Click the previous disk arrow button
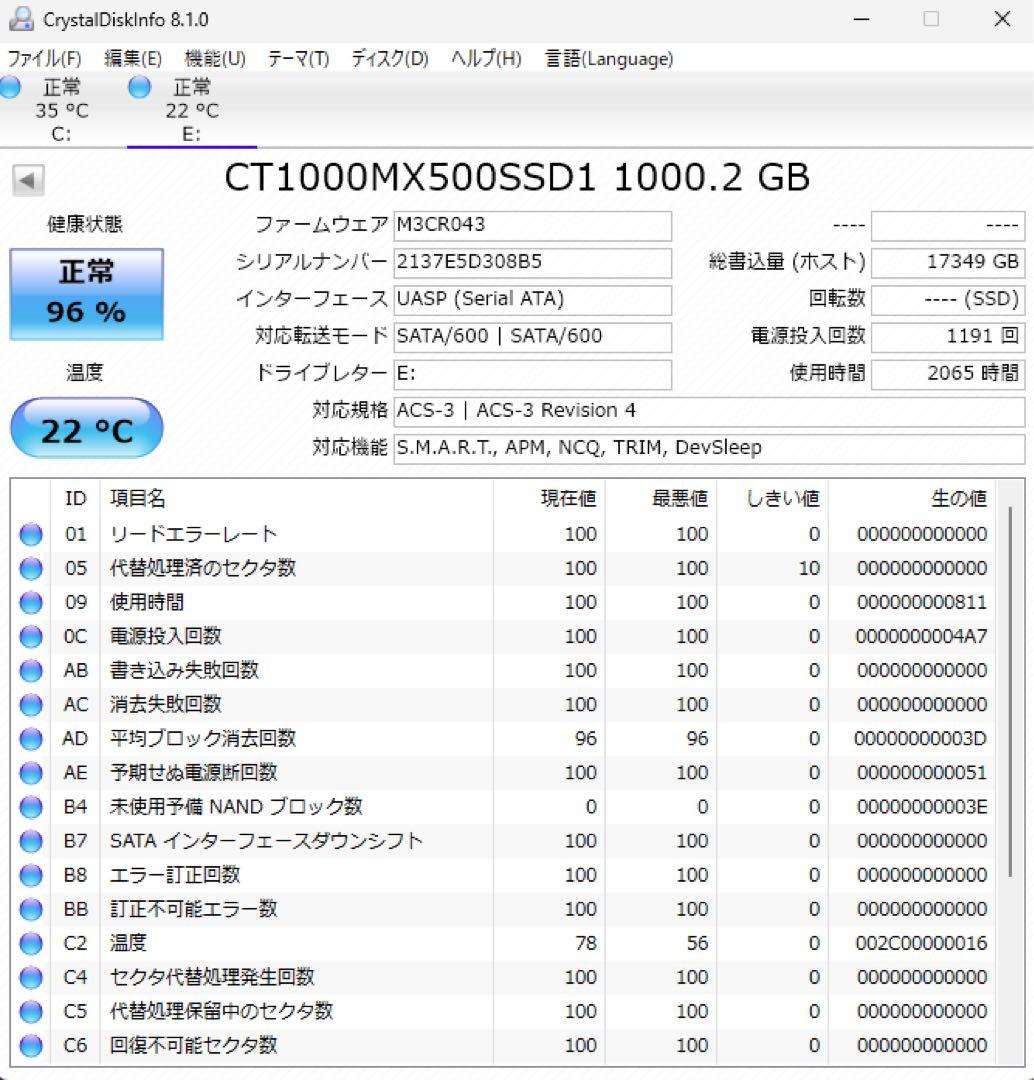 [28, 180]
